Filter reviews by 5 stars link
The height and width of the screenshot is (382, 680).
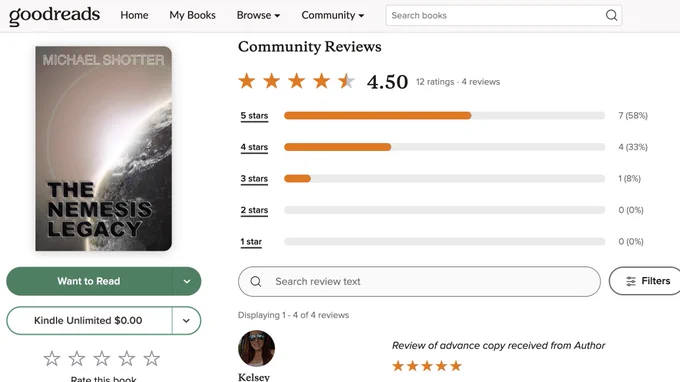254,116
